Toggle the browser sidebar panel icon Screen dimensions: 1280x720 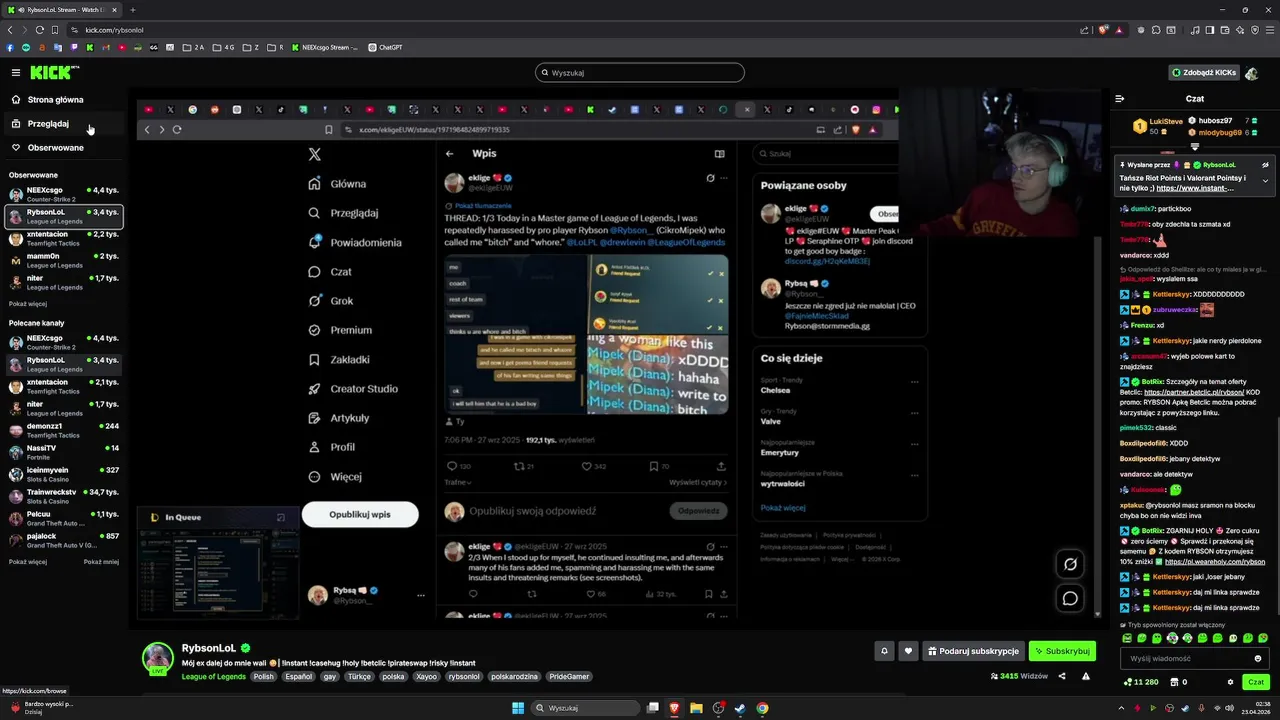tap(1210, 30)
